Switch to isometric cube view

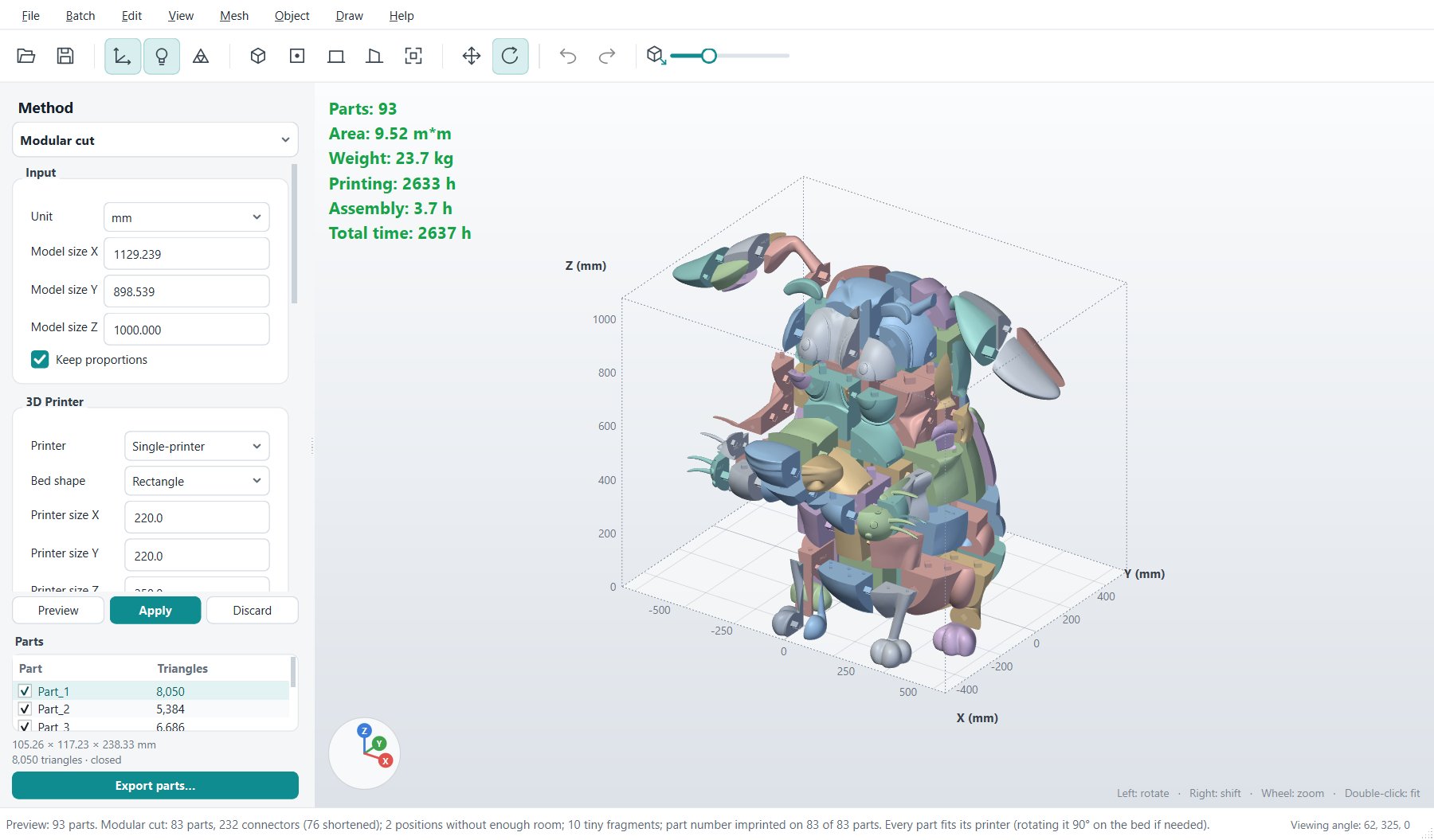coord(258,56)
